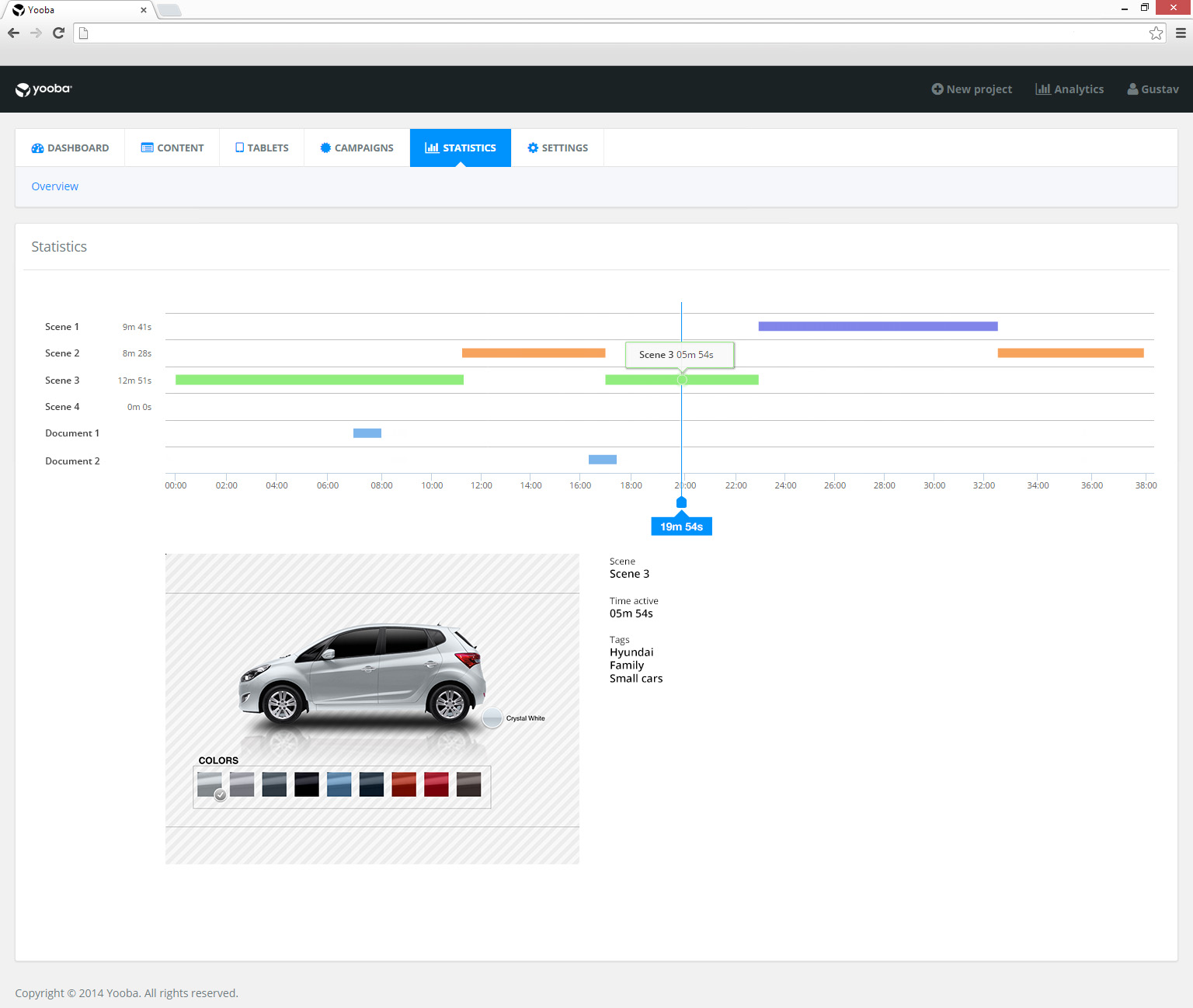Click the New project plus icon
Screen dimensions: 1193x1008
coord(937,89)
